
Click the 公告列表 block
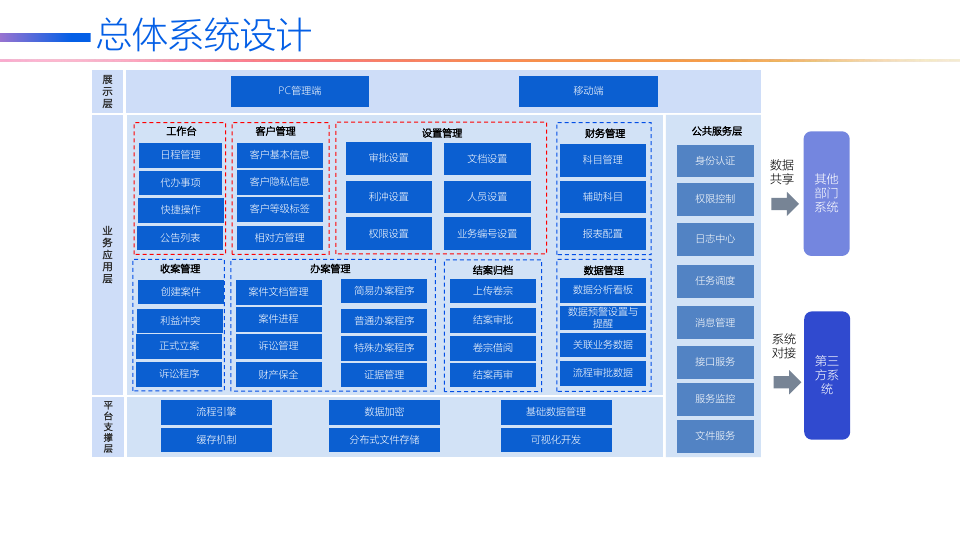click(x=180, y=238)
